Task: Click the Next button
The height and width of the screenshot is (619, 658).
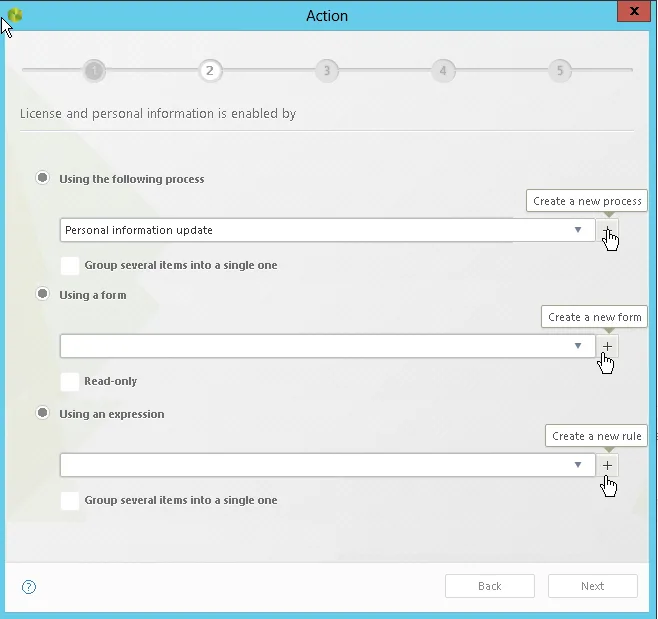Action: click(593, 586)
